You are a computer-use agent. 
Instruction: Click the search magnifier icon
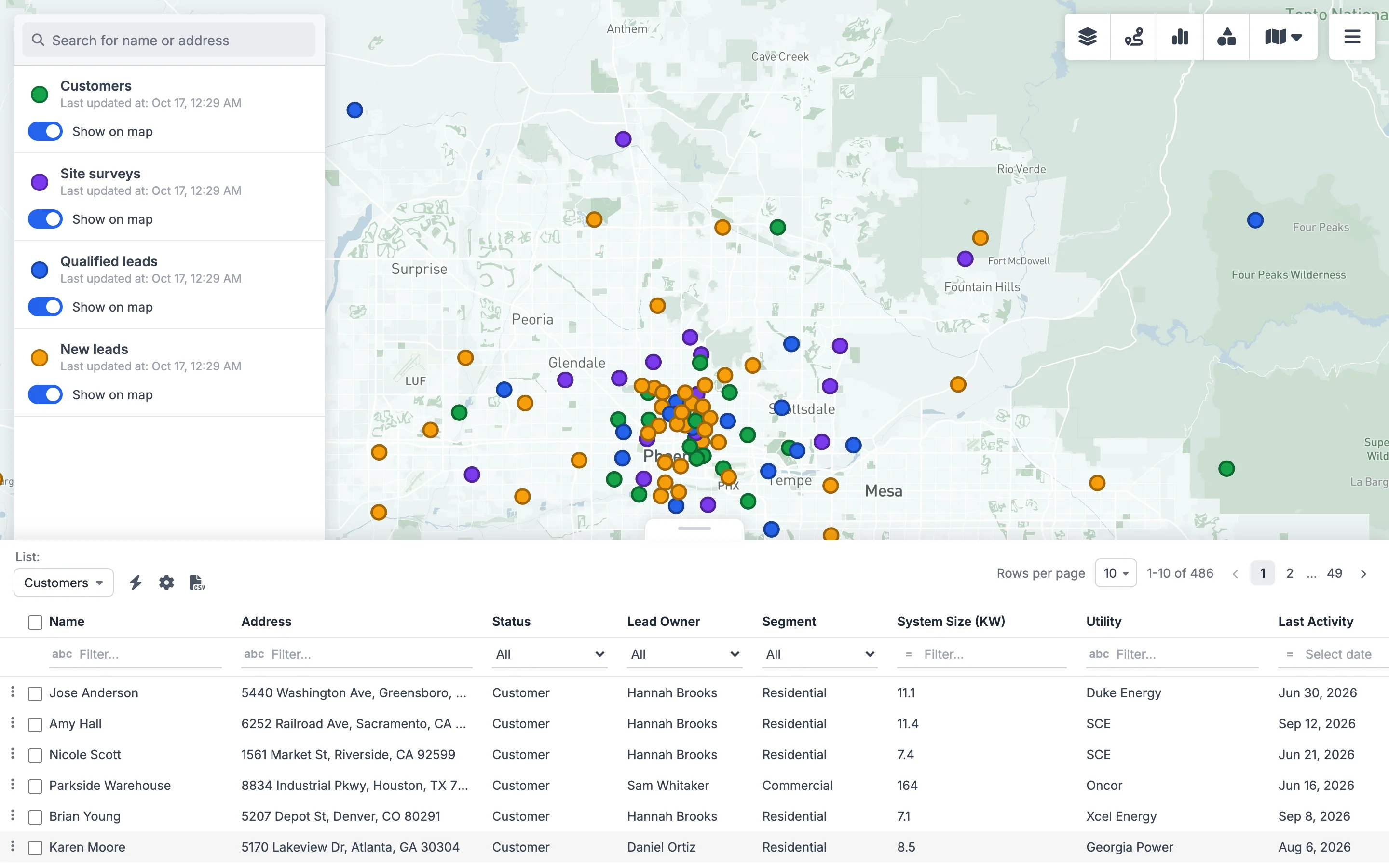(38, 40)
